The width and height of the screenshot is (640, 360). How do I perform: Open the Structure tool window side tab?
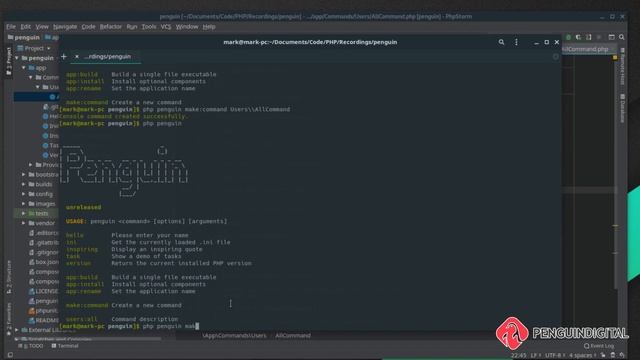[9, 277]
